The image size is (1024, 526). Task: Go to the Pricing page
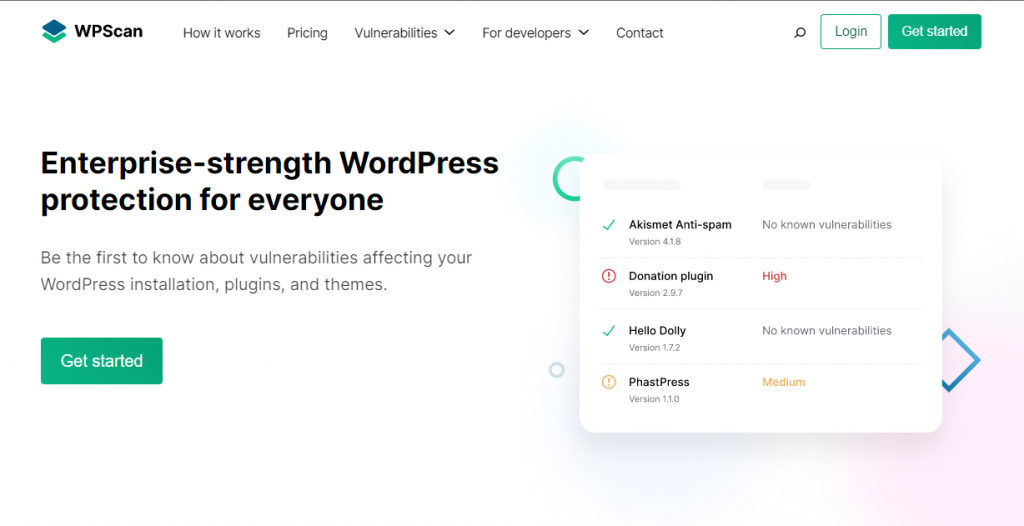(x=307, y=33)
